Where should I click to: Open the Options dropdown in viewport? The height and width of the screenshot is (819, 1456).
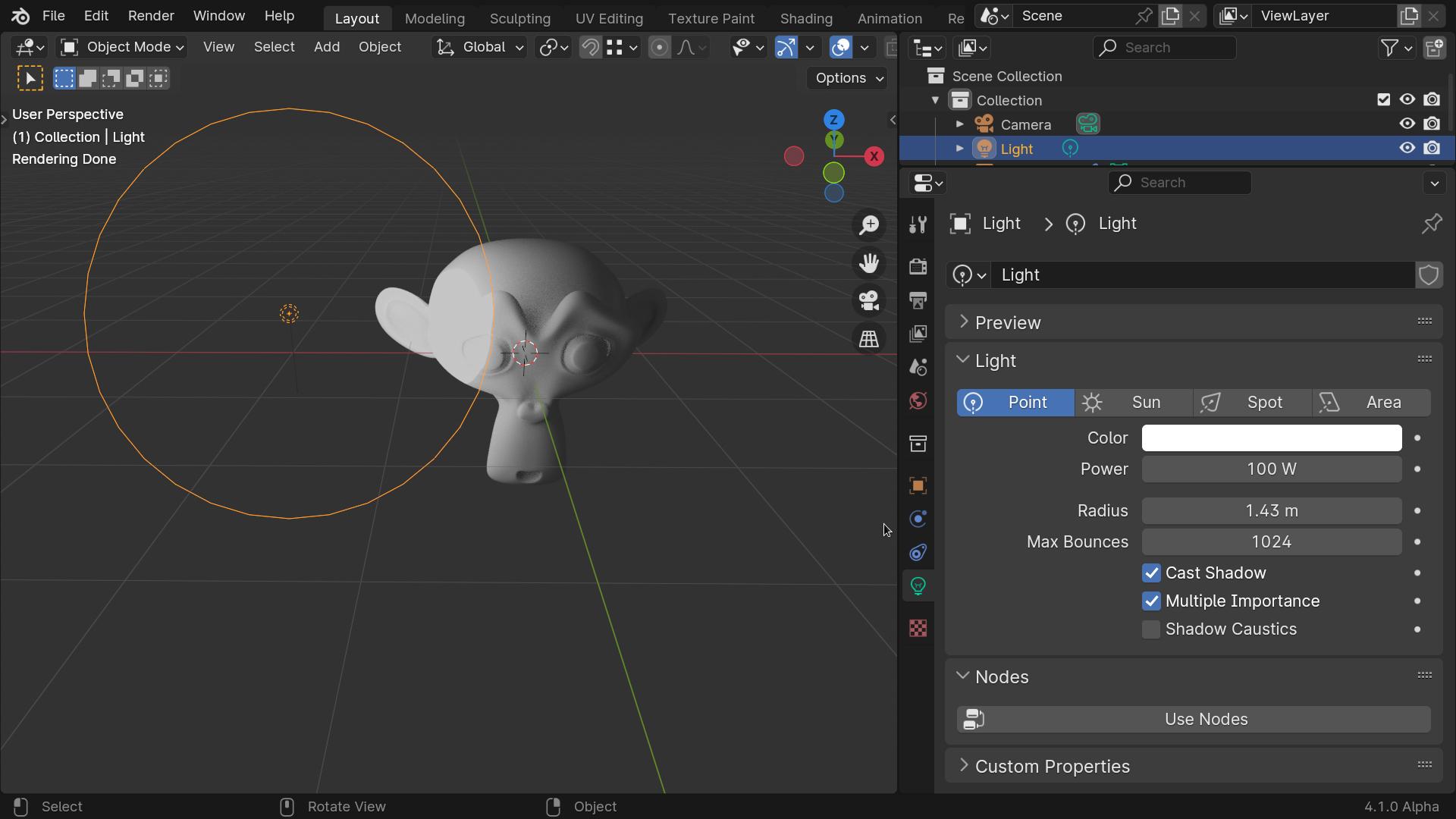[847, 78]
